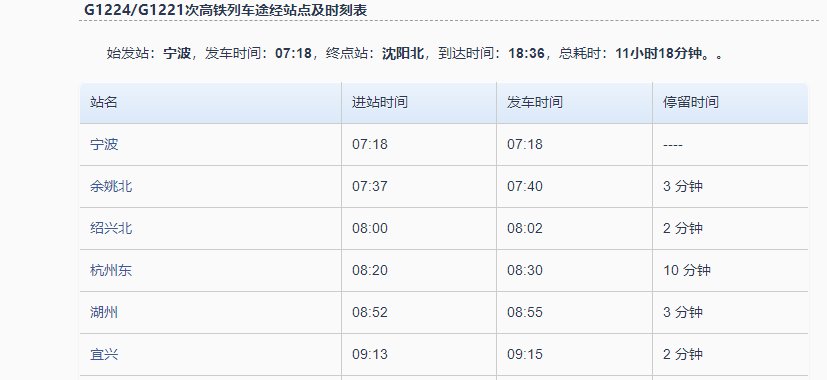The image size is (827, 380).
Task: Select bold terminal station 沈阳北 in summary
Action: pos(403,53)
